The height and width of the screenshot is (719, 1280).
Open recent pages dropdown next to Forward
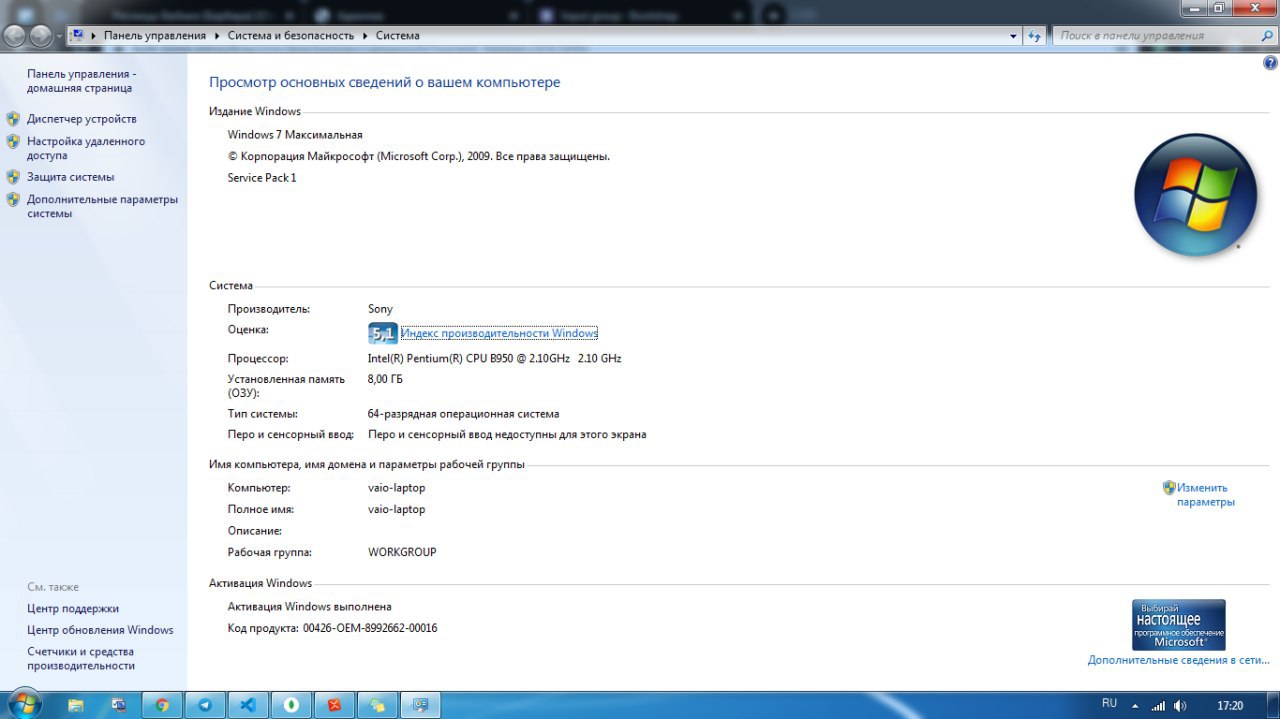pyautogui.click(x=59, y=36)
